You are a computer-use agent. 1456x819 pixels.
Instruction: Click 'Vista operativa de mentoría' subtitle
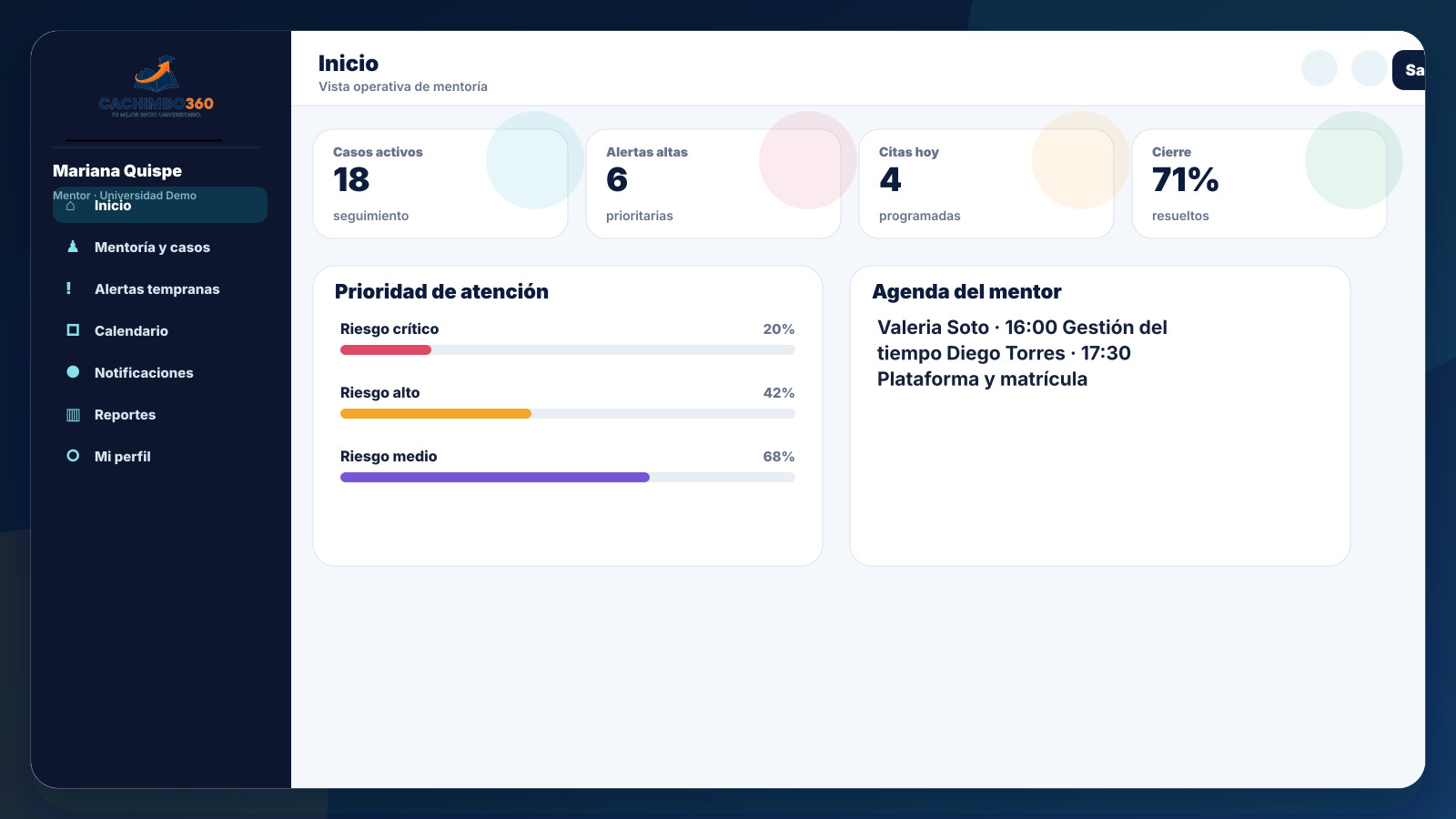pos(403,86)
